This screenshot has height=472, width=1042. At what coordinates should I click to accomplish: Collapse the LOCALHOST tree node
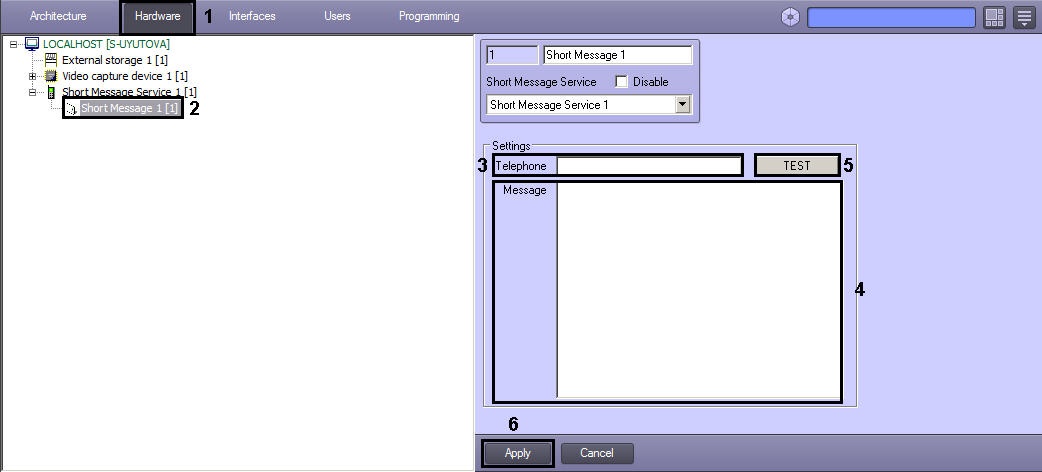click(x=13, y=45)
